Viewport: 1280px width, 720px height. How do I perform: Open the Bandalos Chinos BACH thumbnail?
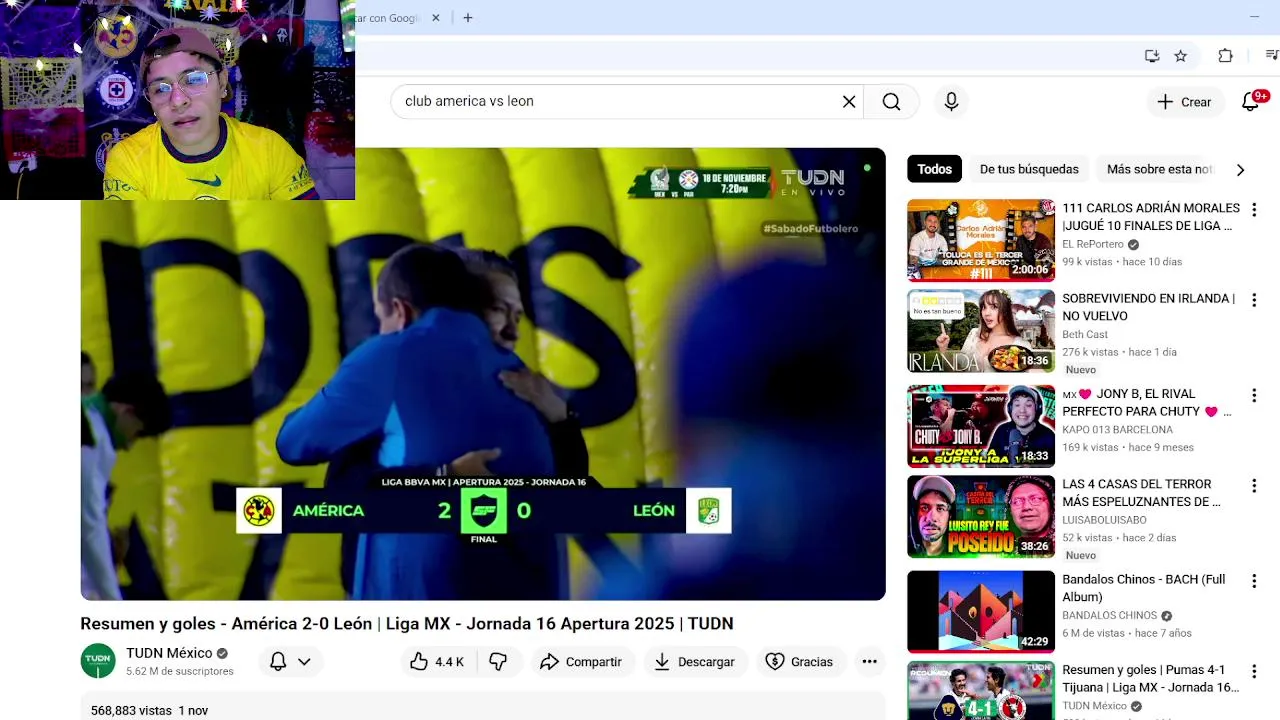[981, 612]
